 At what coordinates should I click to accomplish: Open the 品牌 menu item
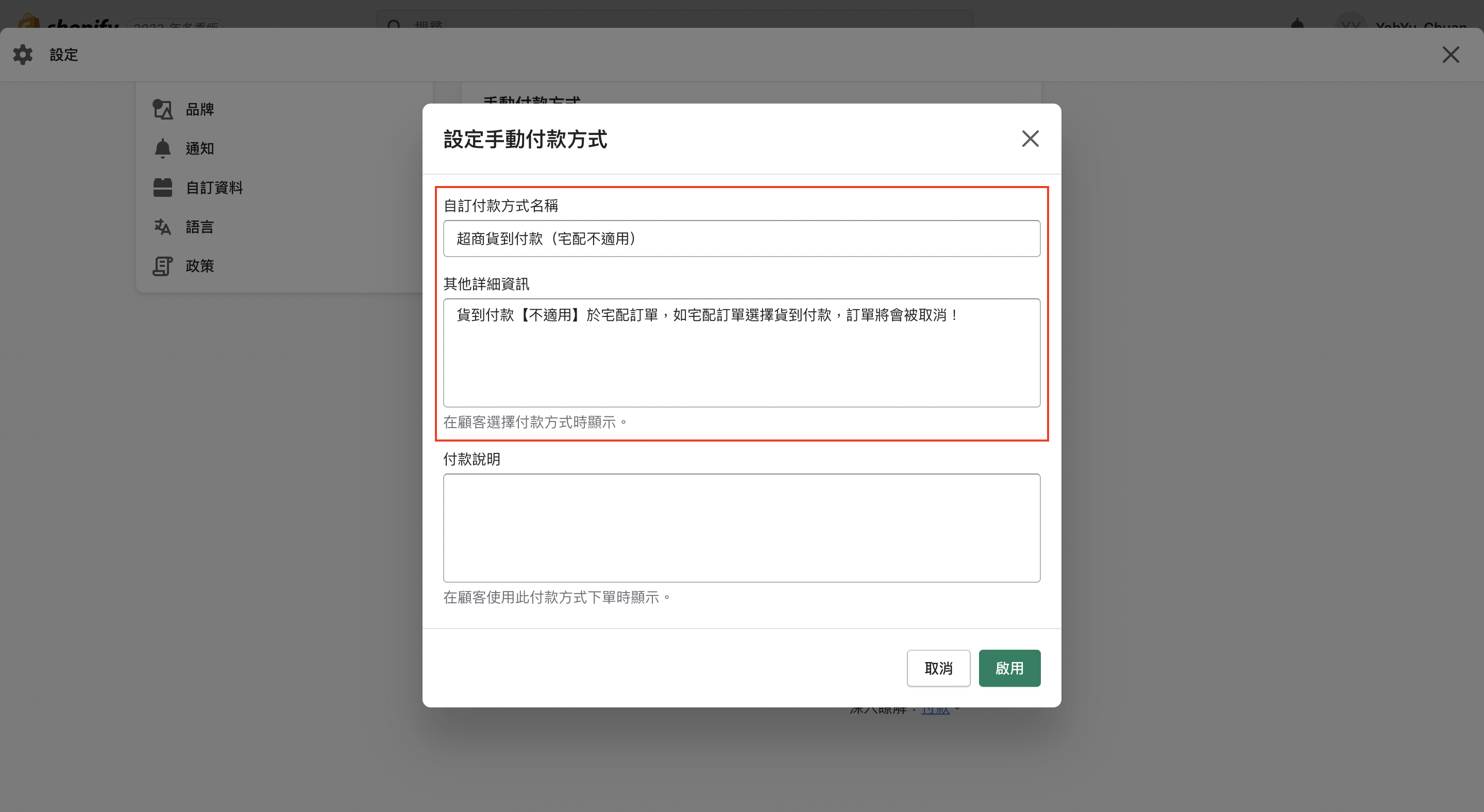(200, 109)
